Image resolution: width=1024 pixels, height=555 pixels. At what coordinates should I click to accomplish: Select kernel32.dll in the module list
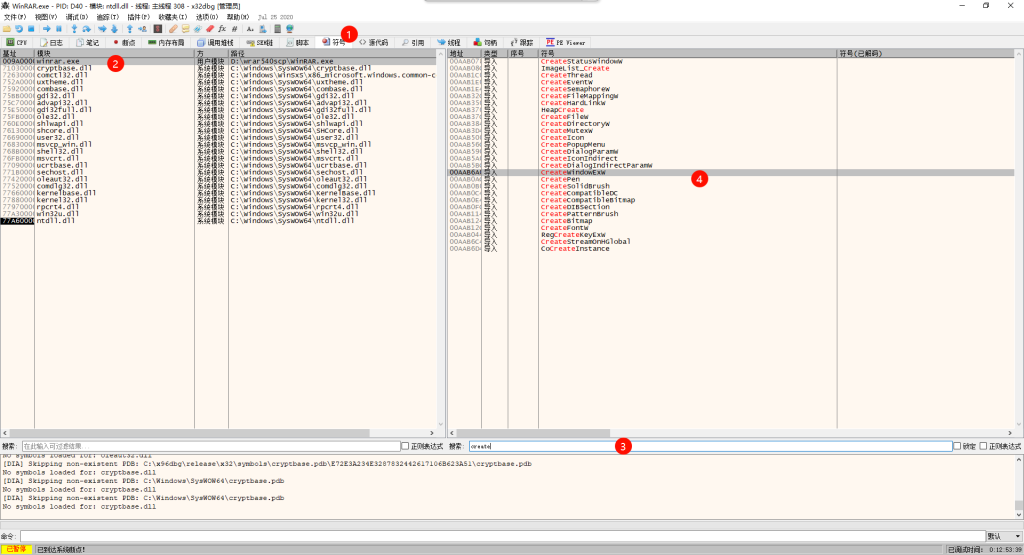(x=64, y=199)
